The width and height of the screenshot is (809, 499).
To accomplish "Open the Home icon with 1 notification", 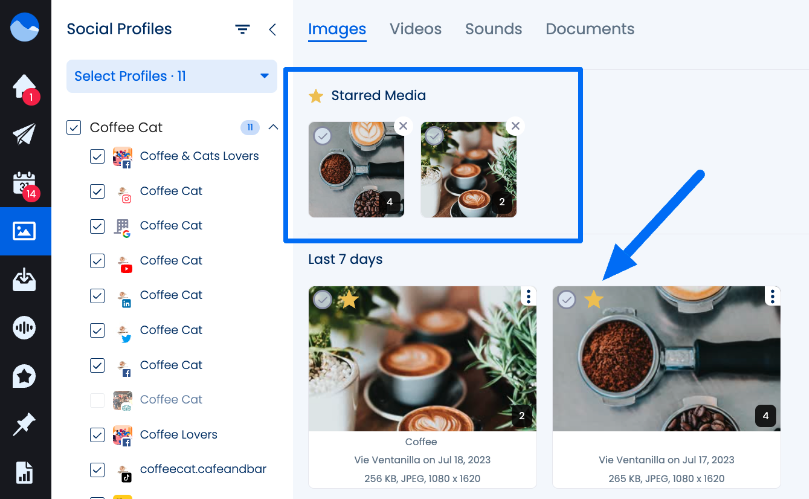I will coord(24,88).
